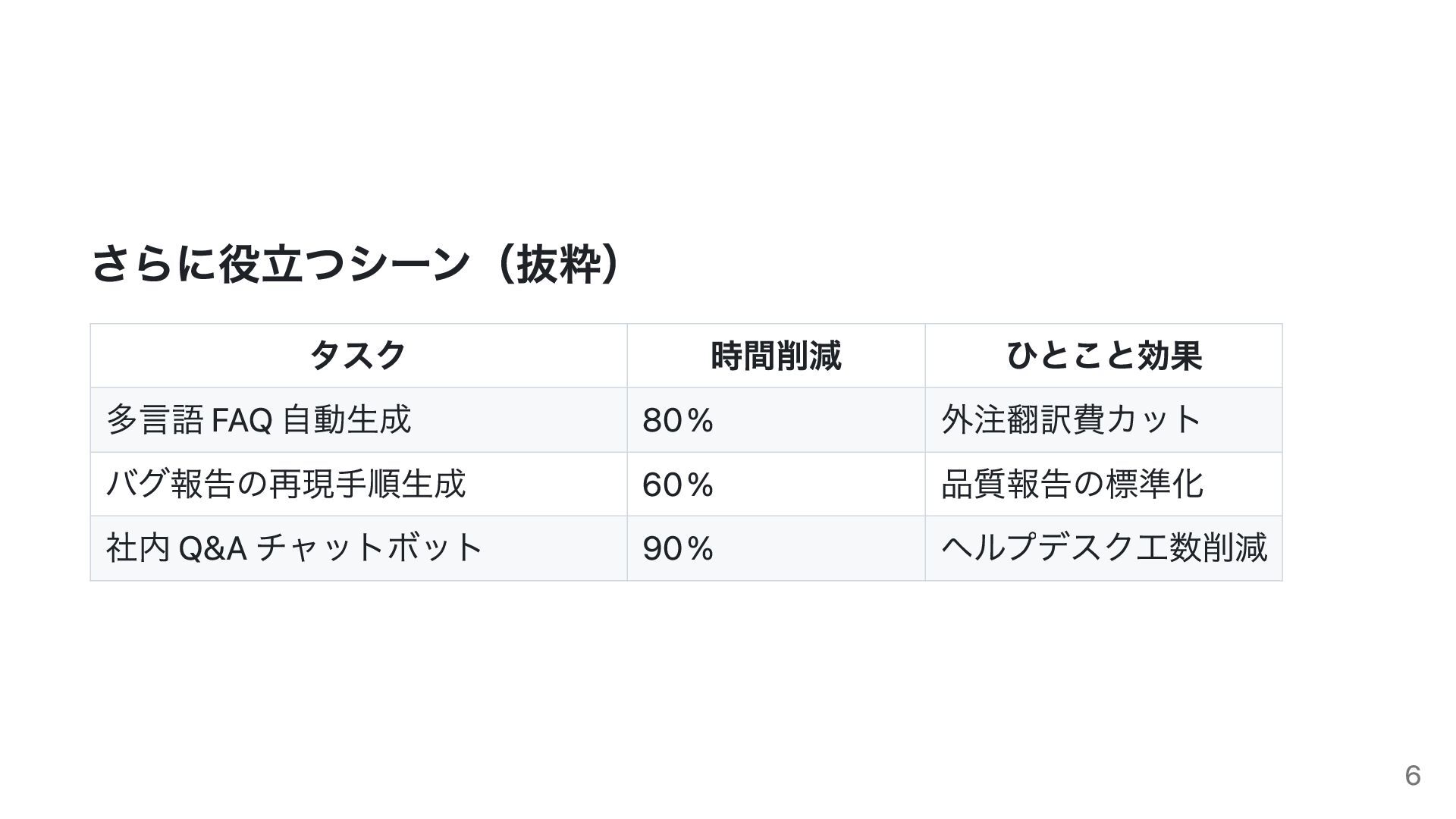Click the page number 6

point(1412,775)
